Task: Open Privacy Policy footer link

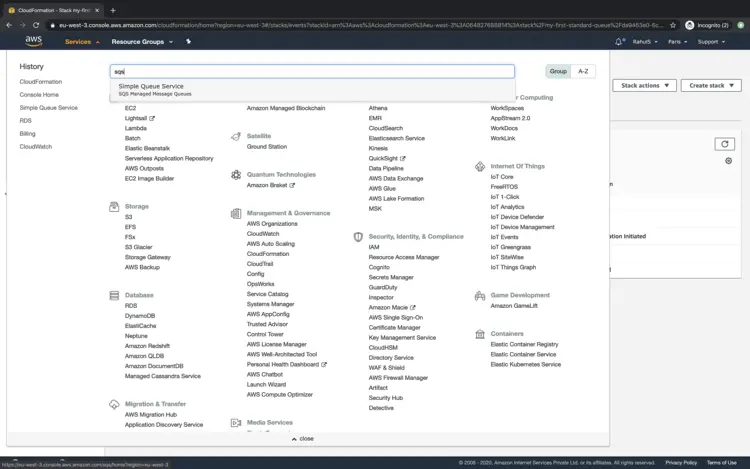Action: coord(681,462)
